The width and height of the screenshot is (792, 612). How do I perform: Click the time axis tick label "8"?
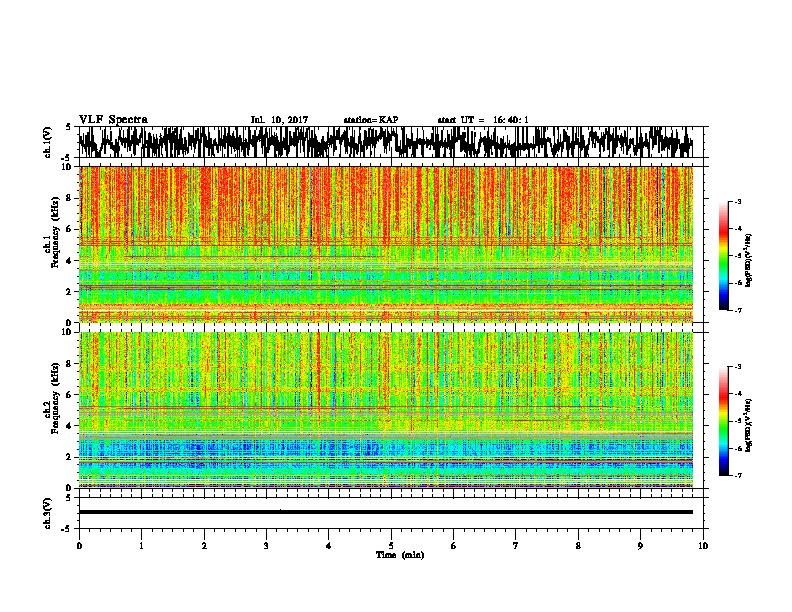[578, 546]
